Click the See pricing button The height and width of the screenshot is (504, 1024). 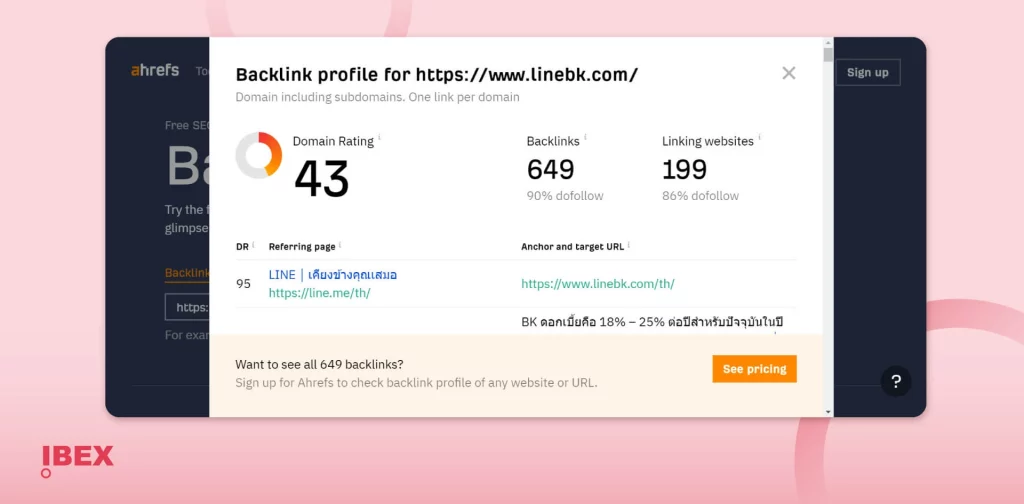pos(754,369)
